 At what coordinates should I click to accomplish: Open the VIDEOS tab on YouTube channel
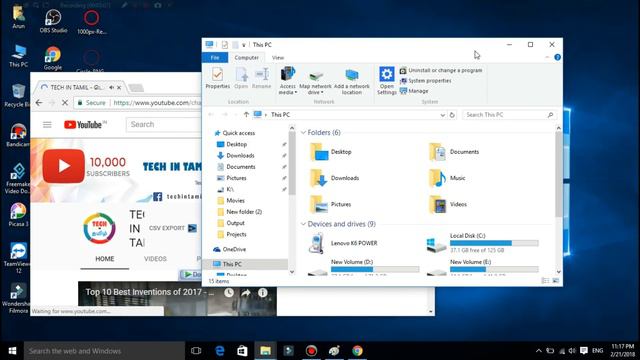pyautogui.click(x=155, y=259)
